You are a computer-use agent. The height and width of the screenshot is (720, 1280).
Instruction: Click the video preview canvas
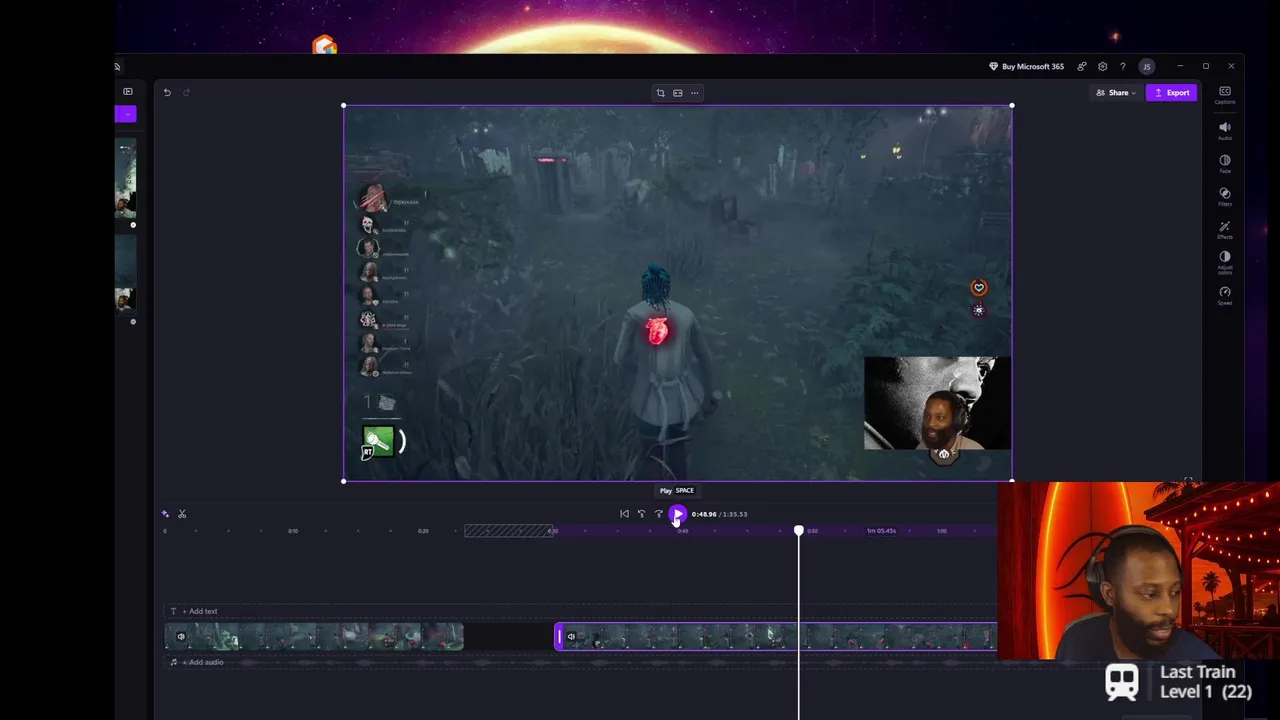[678, 293]
